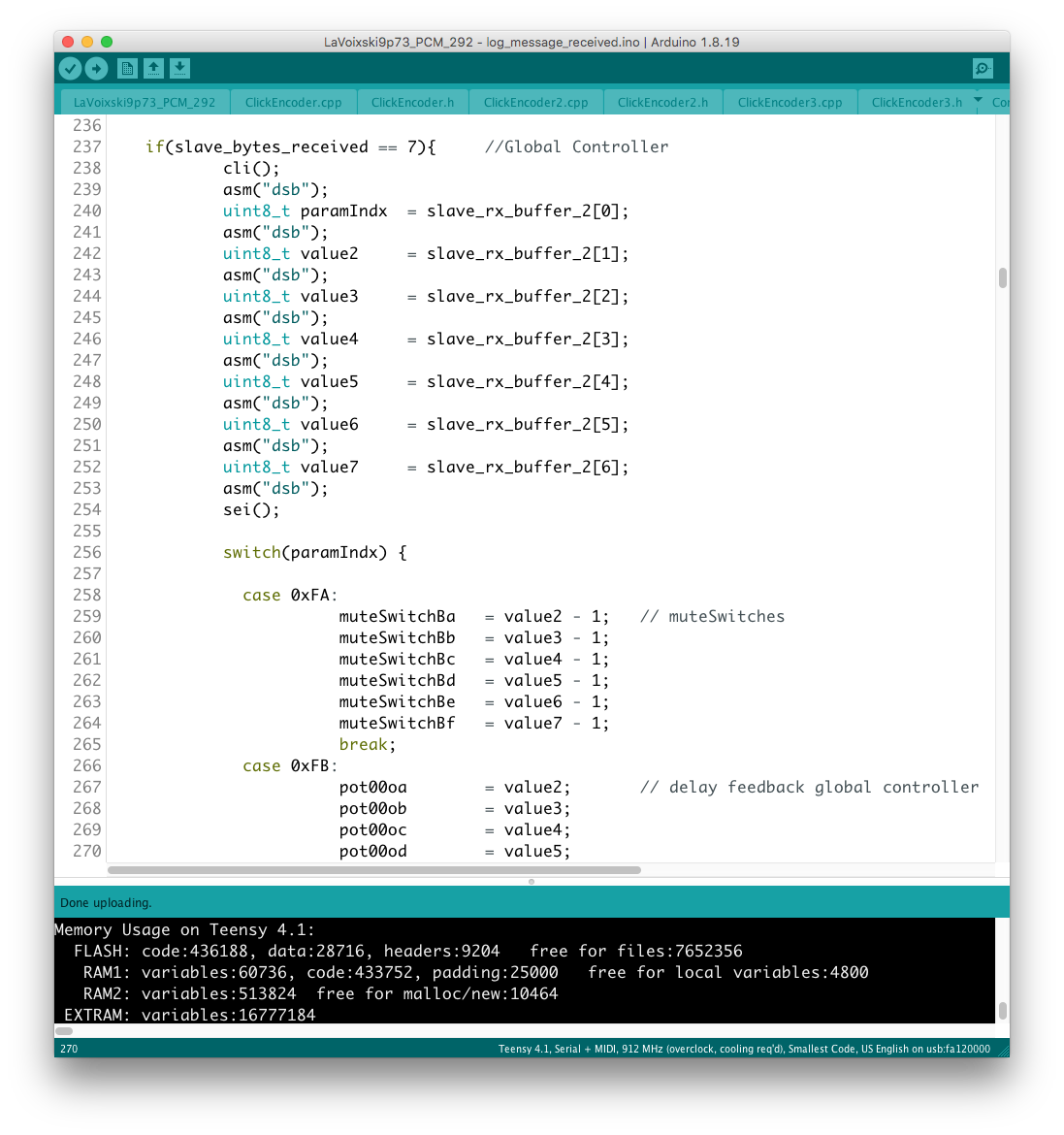1064x1135 pixels.
Task: Open the ClickEncoder2.h tab
Action: 662,102
